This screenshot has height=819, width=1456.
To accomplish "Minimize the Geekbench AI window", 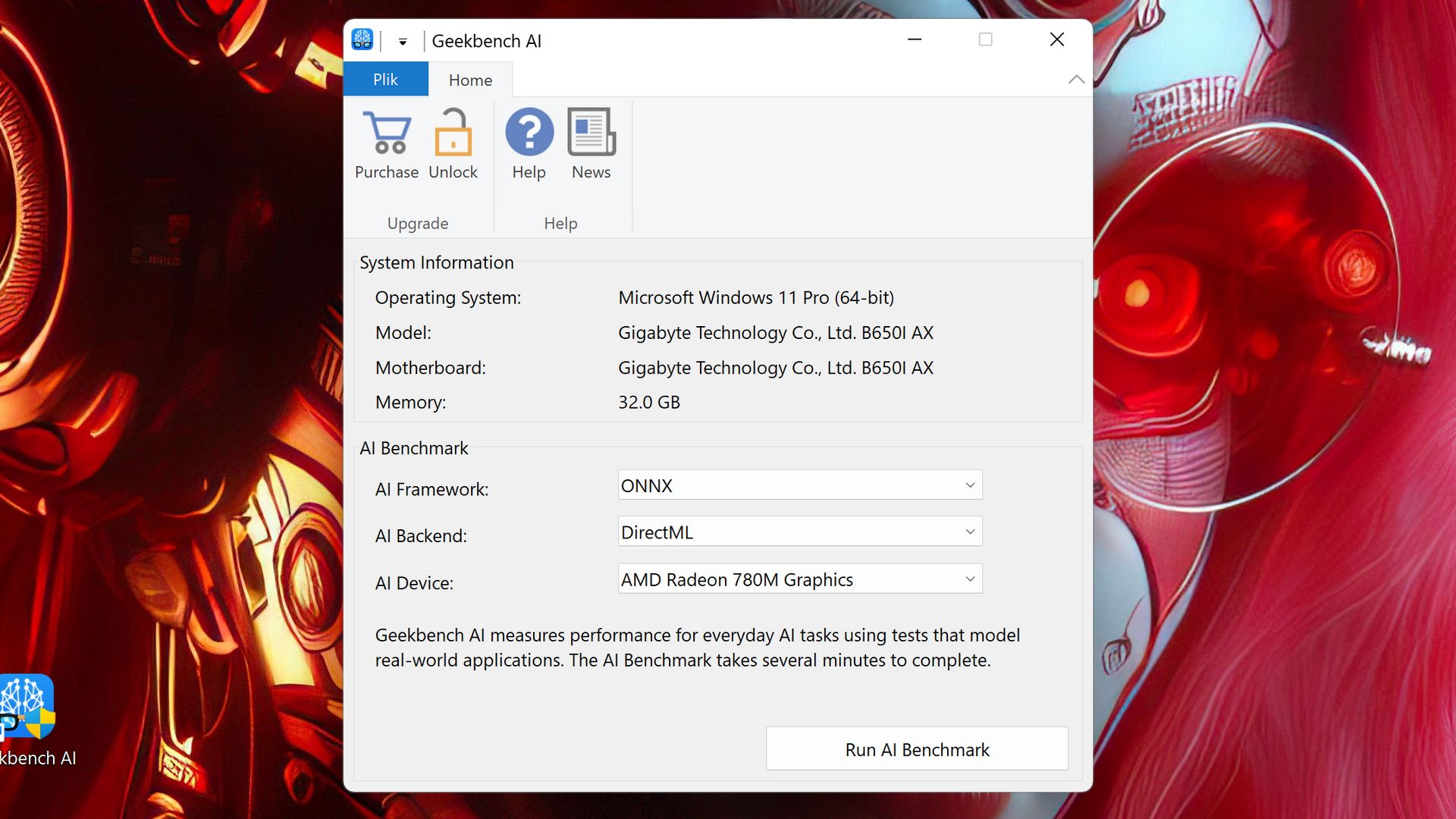I will (915, 39).
